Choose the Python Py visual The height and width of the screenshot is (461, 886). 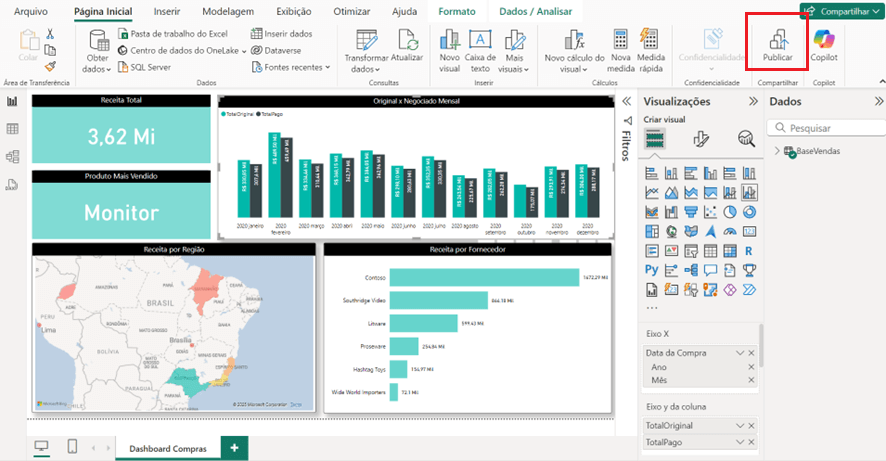pyautogui.click(x=652, y=270)
